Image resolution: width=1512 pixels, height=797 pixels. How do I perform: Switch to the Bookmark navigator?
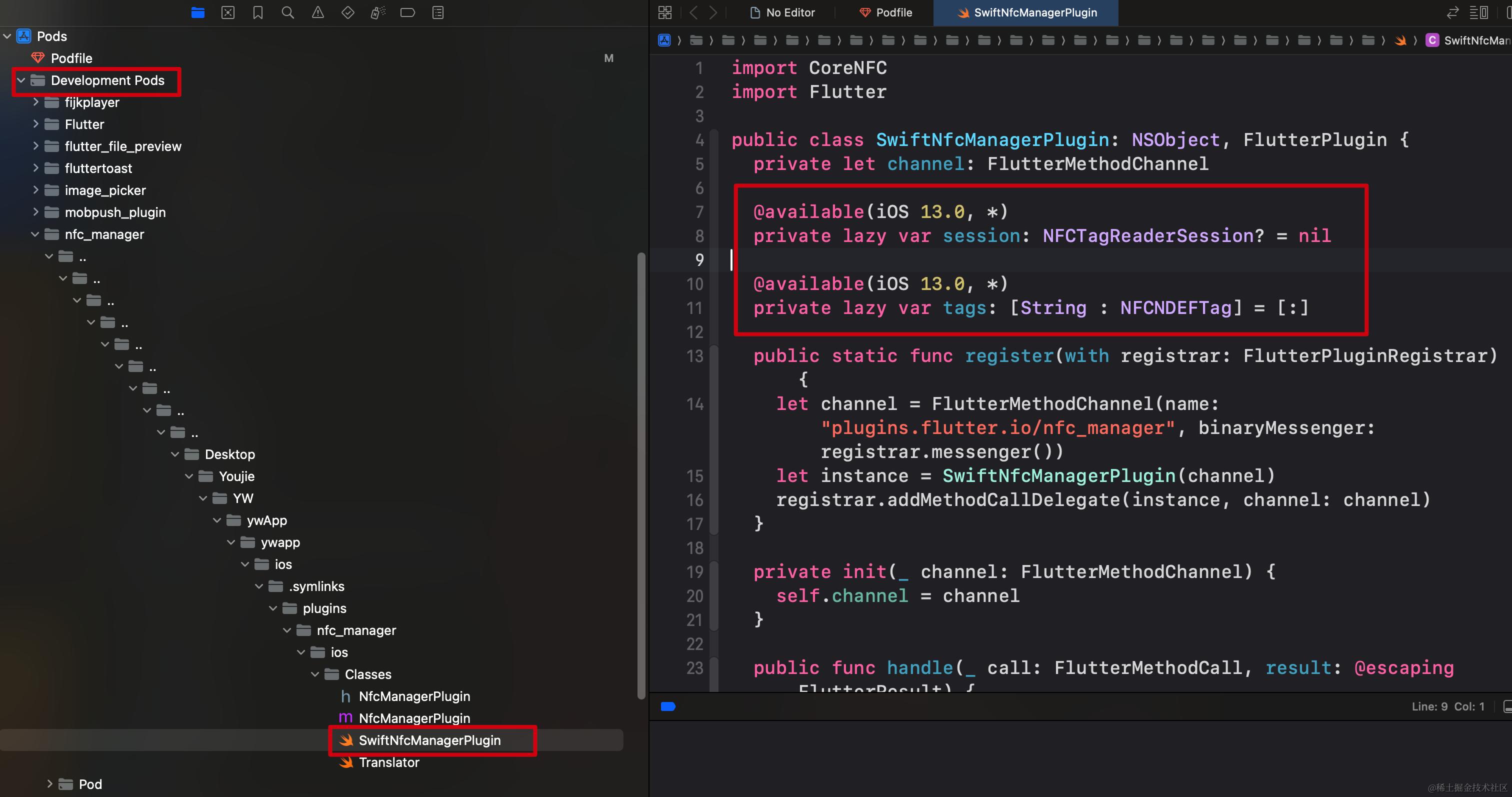[x=257, y=12]
